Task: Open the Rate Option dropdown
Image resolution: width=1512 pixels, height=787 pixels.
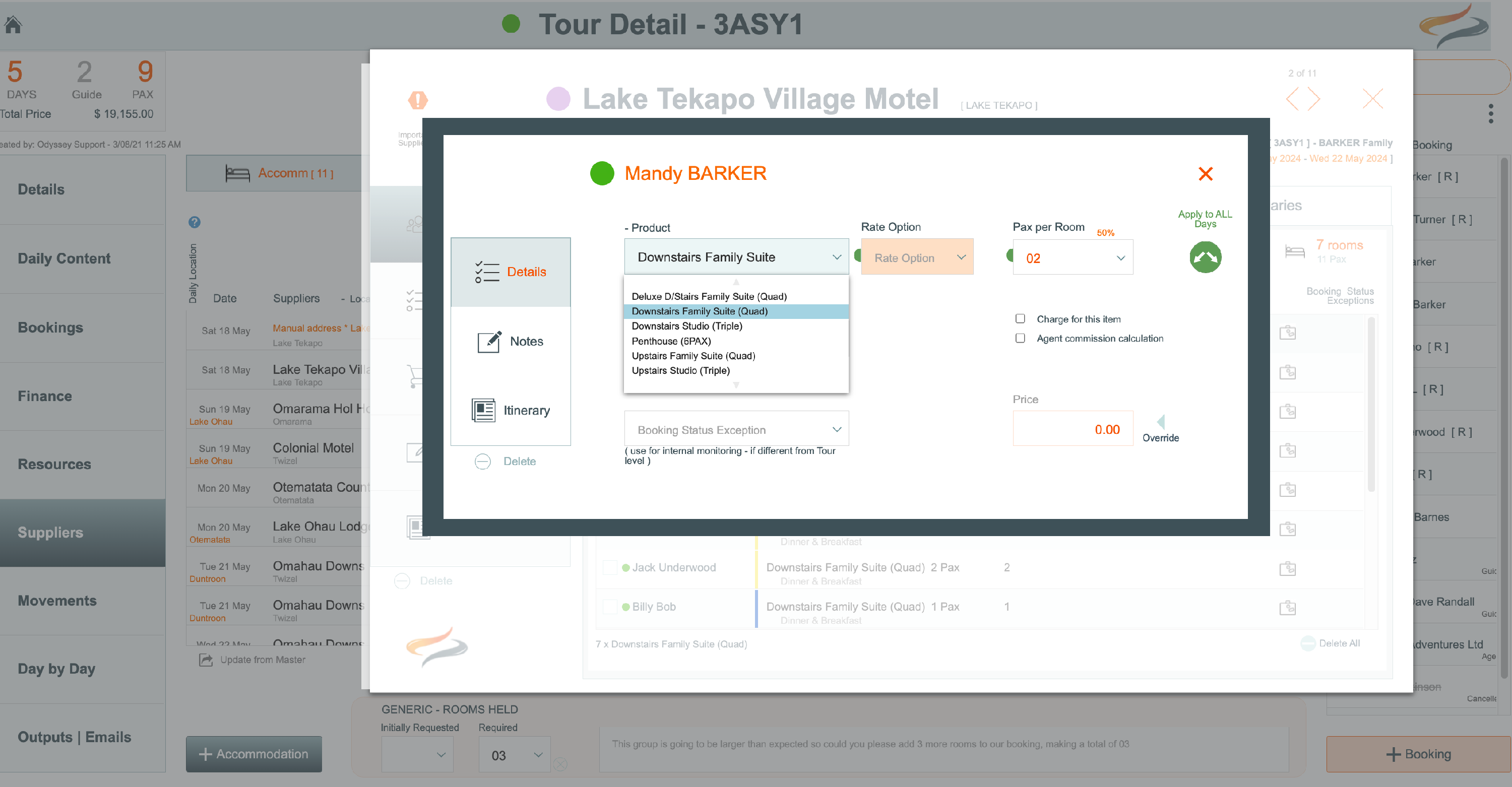Action: [916, 257]
